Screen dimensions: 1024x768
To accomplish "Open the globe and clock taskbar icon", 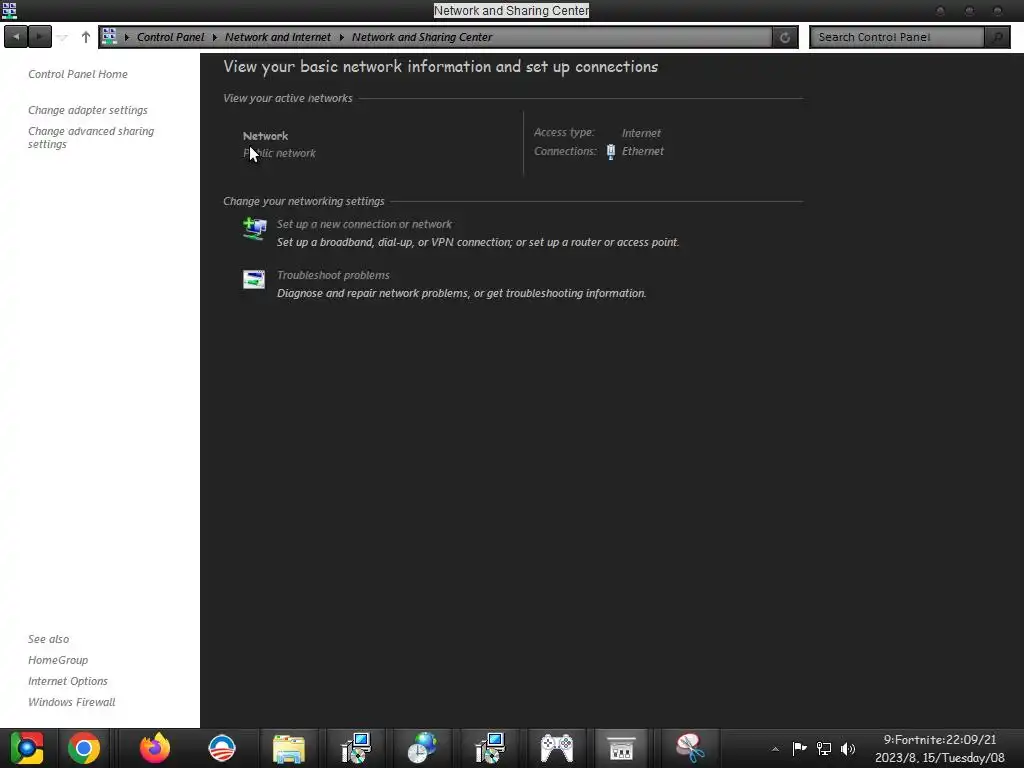I will (423, 748).
